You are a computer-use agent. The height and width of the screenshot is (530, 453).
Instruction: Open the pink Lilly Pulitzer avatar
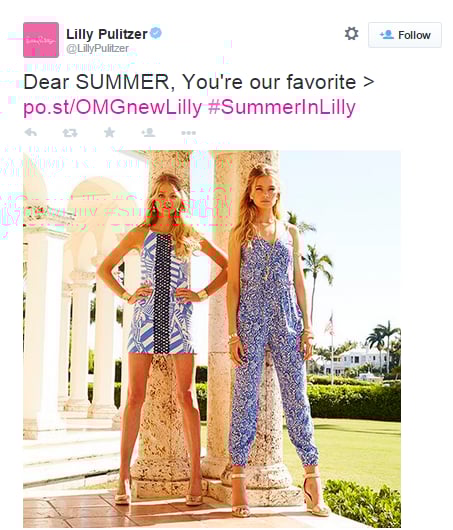point(41,40)
